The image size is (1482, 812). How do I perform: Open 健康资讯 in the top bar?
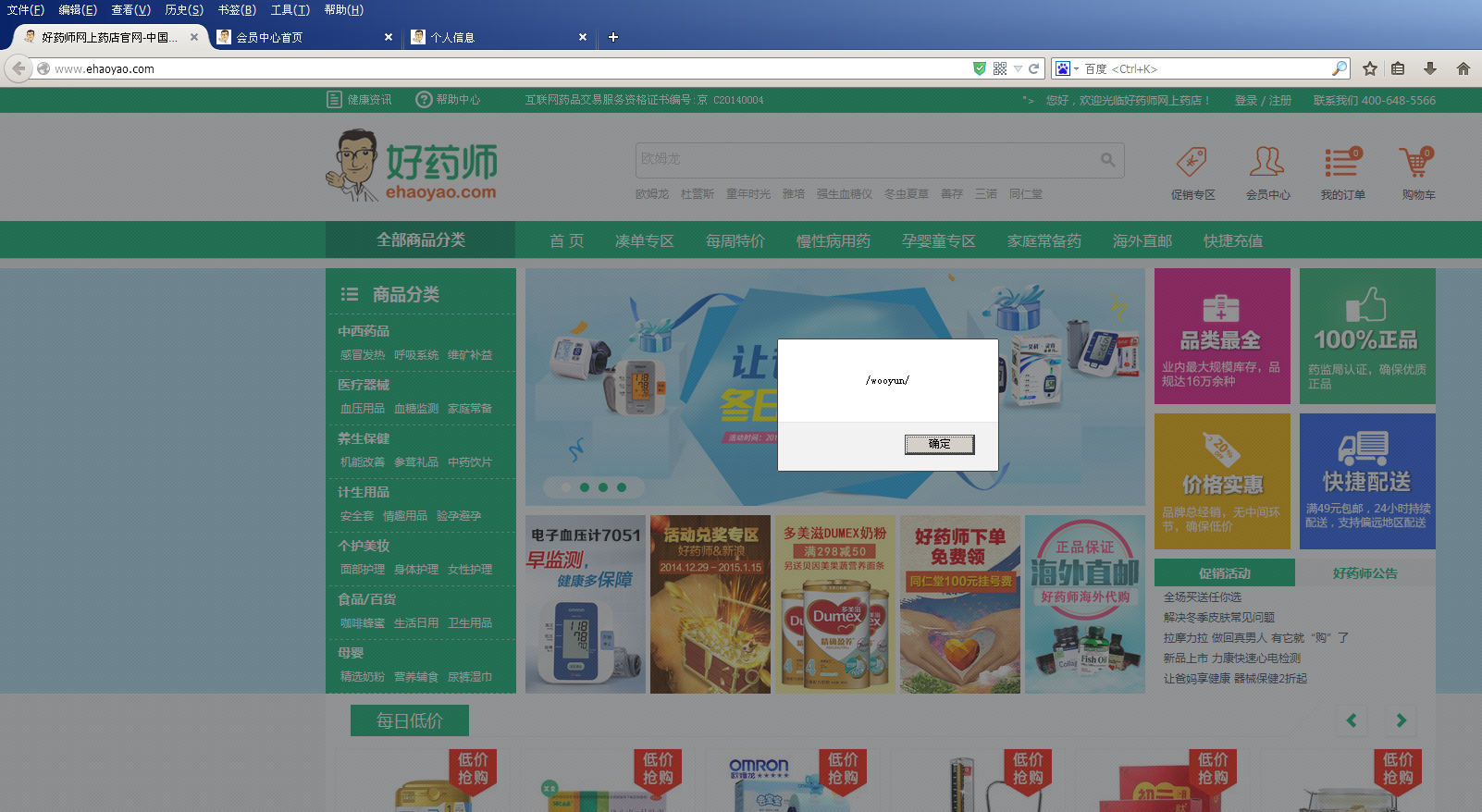(x=360, y=100)
